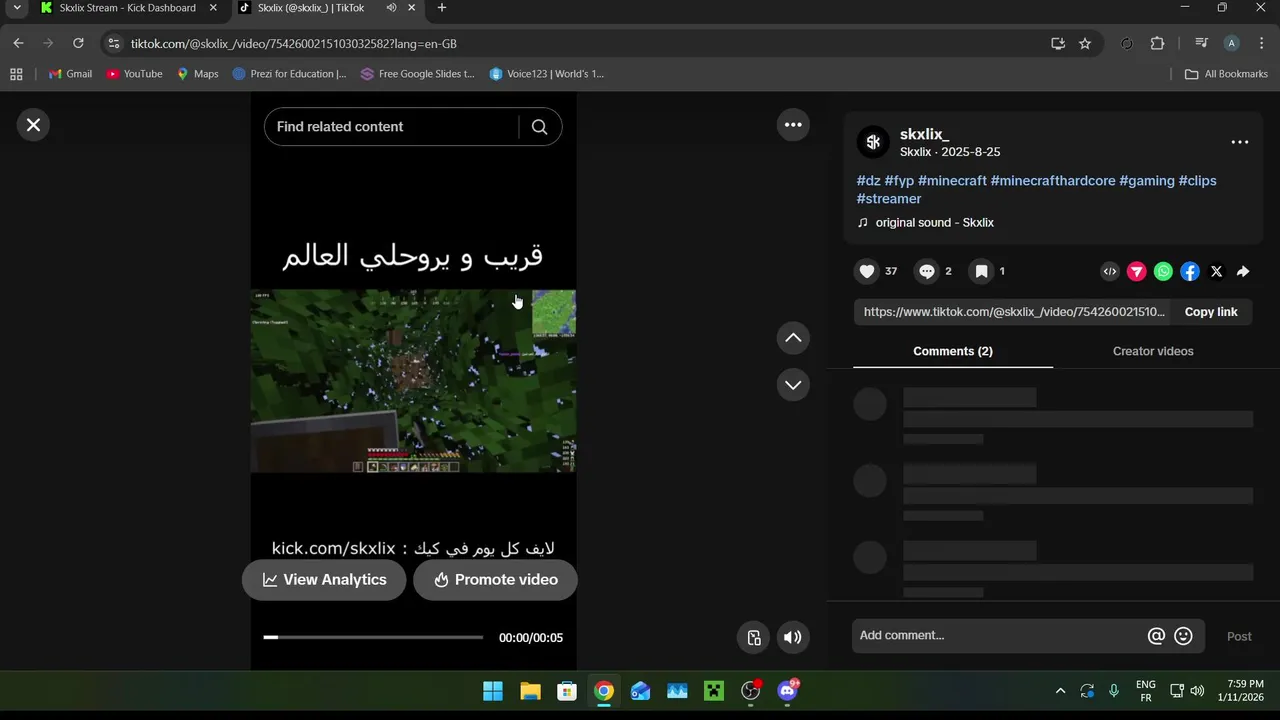The height and width of the screenshot is (720, 1280).
Task: Open skxlix_ profile avatar
Action: coord(873,142)
